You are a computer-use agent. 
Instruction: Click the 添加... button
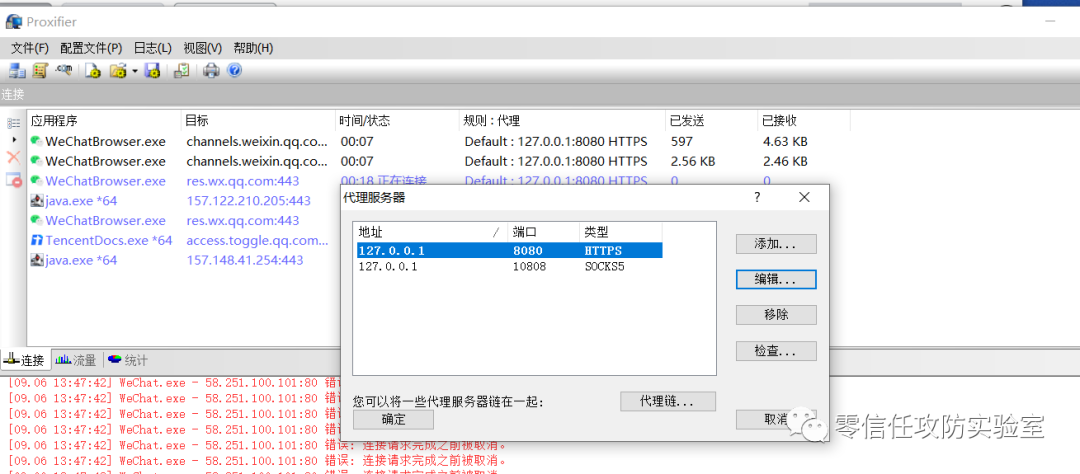click(x=776, y=244)
